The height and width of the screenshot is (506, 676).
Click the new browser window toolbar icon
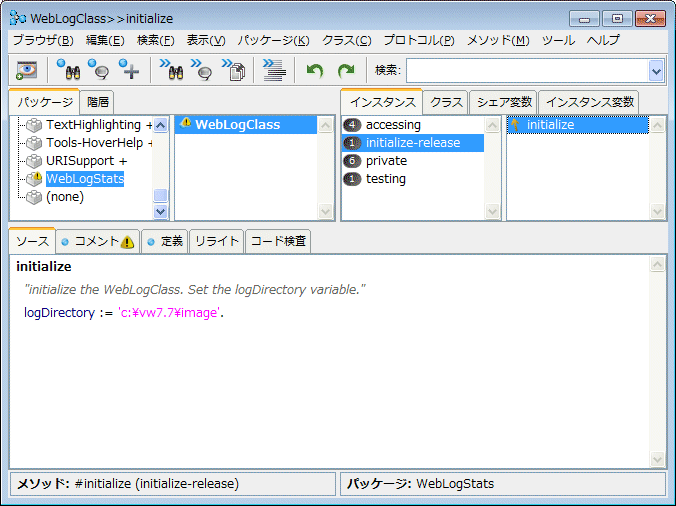[27, 70]
